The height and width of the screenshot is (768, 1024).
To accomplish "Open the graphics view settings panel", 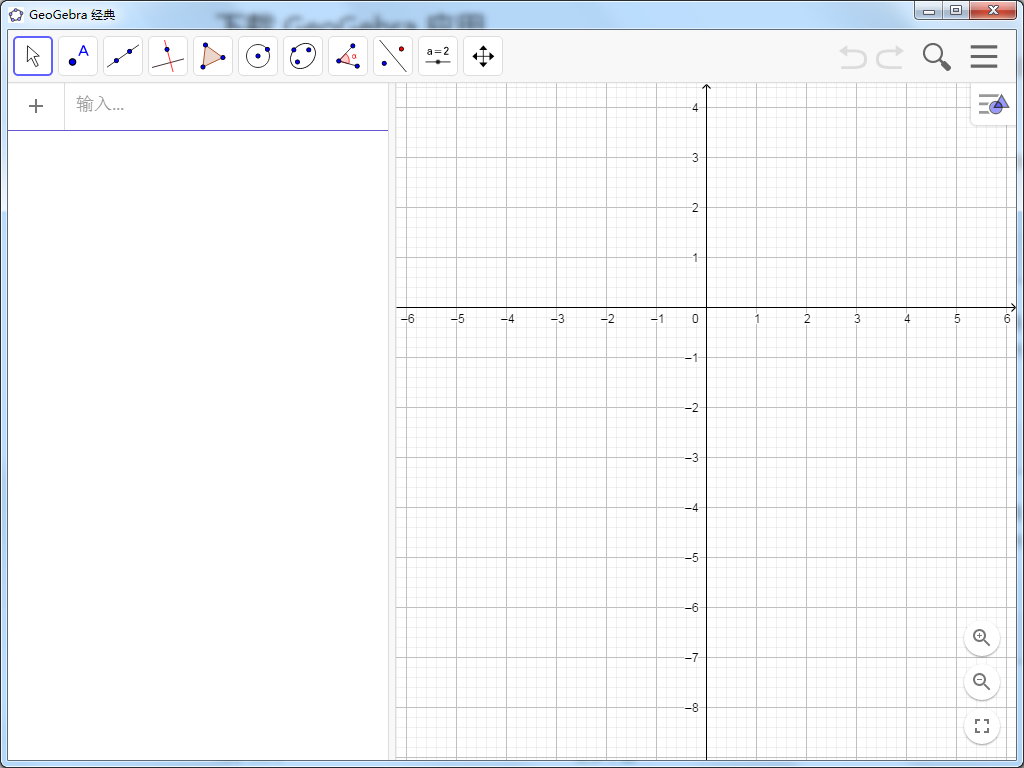I will 991,104.
